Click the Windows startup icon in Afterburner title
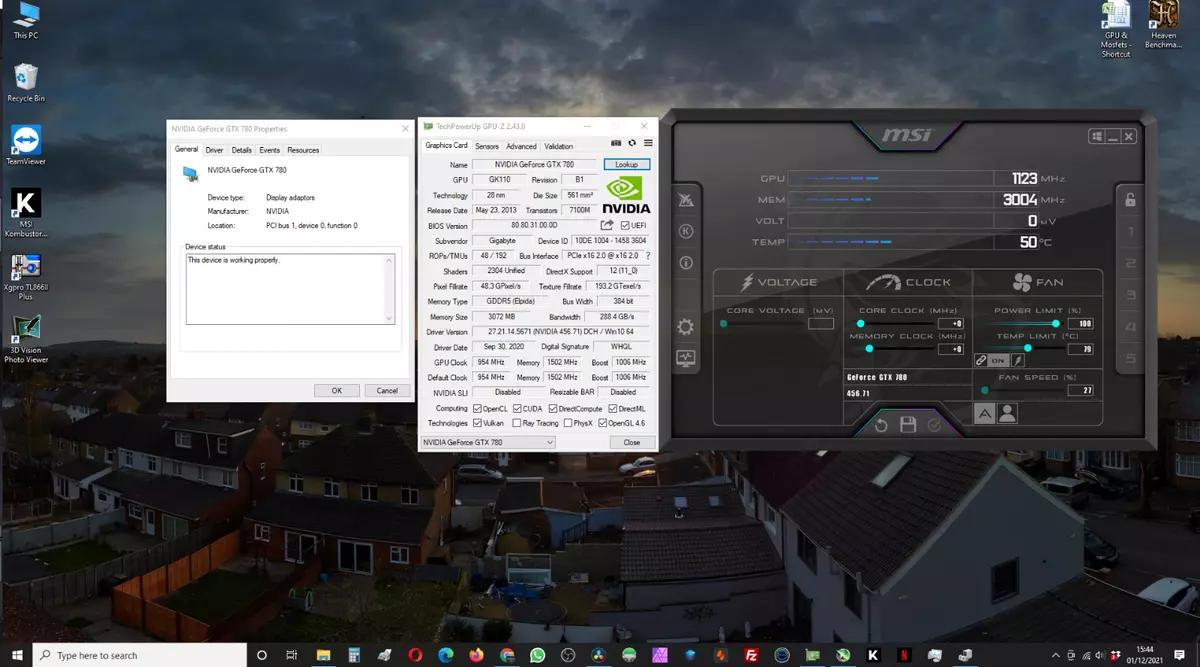This screenshot has height=667, width=1200. [x=1097, y=136]
